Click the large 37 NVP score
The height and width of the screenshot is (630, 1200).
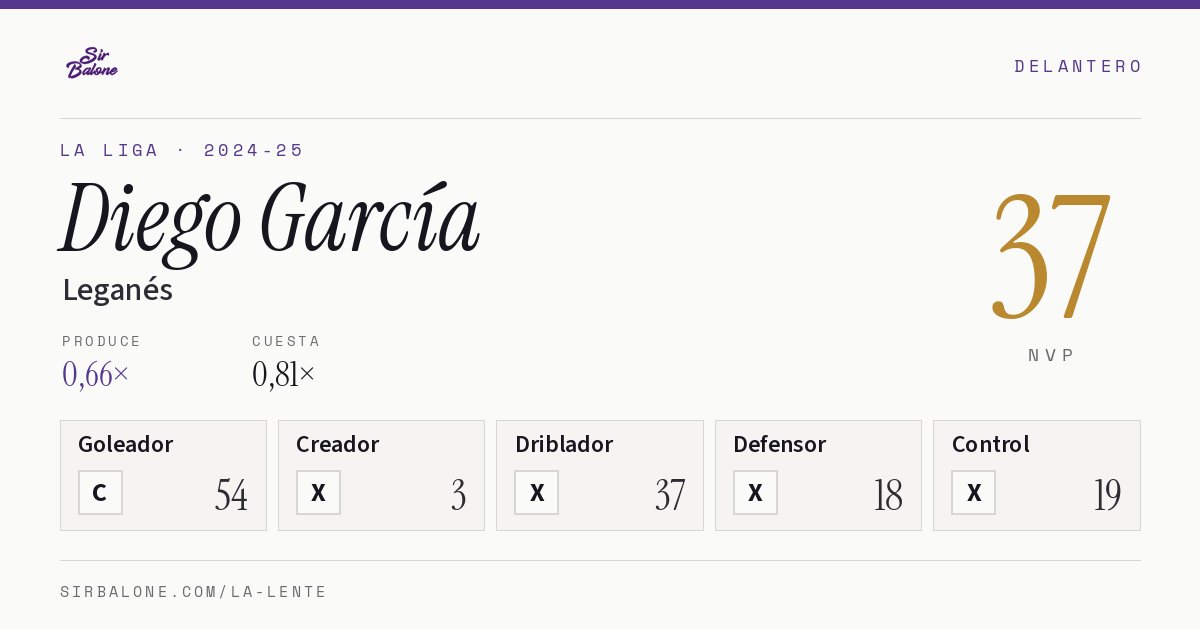1051,255
